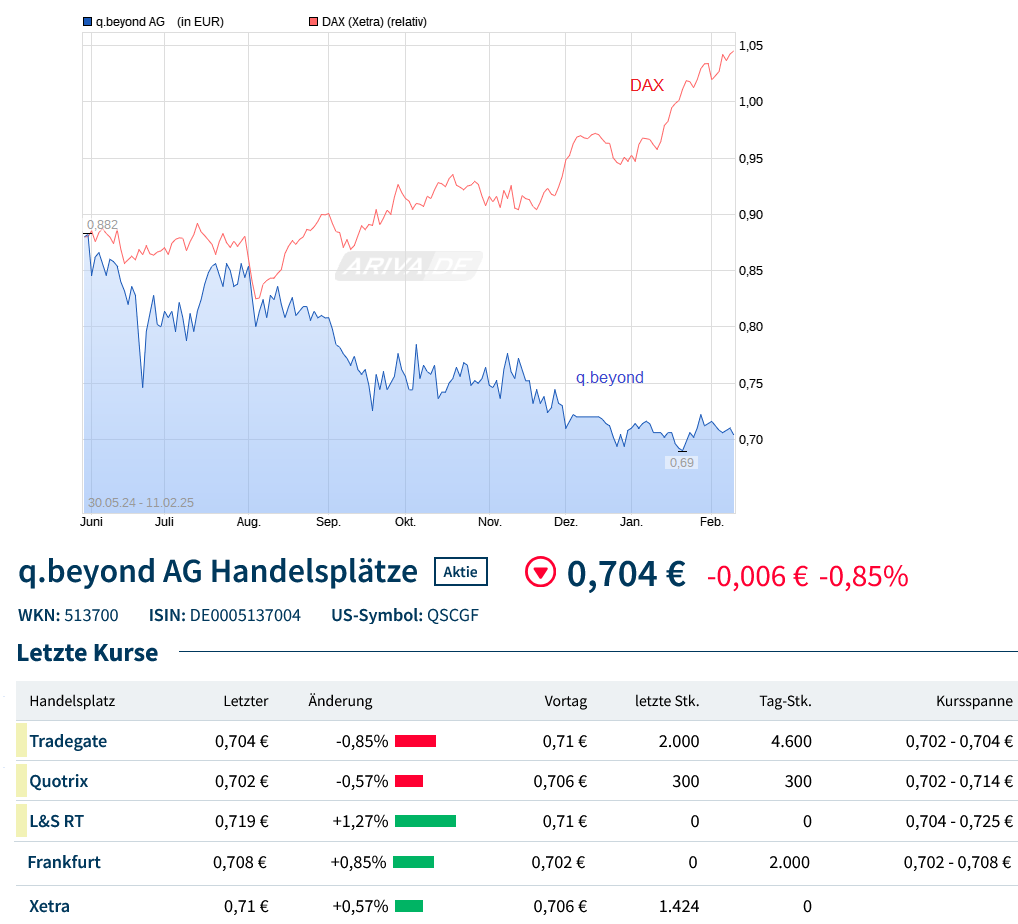Click the green change bar for L&S RT
This screenshot has width=1018, height=924.
tap(424, 820)
